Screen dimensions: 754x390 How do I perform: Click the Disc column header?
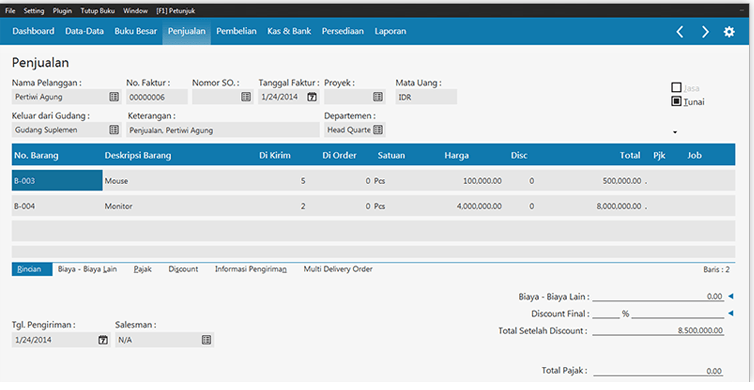[519, 155]
